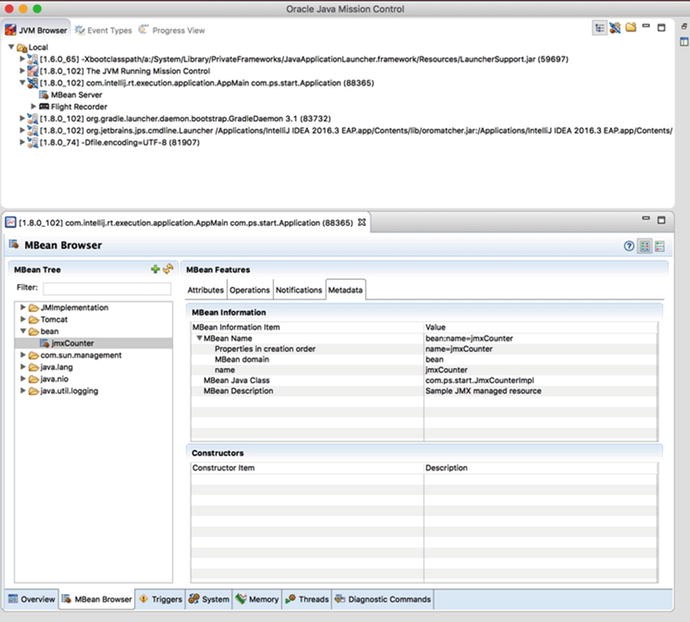Open the Triggers bottom tab
This screenshot has height=622, width=690.
(160, 599)
